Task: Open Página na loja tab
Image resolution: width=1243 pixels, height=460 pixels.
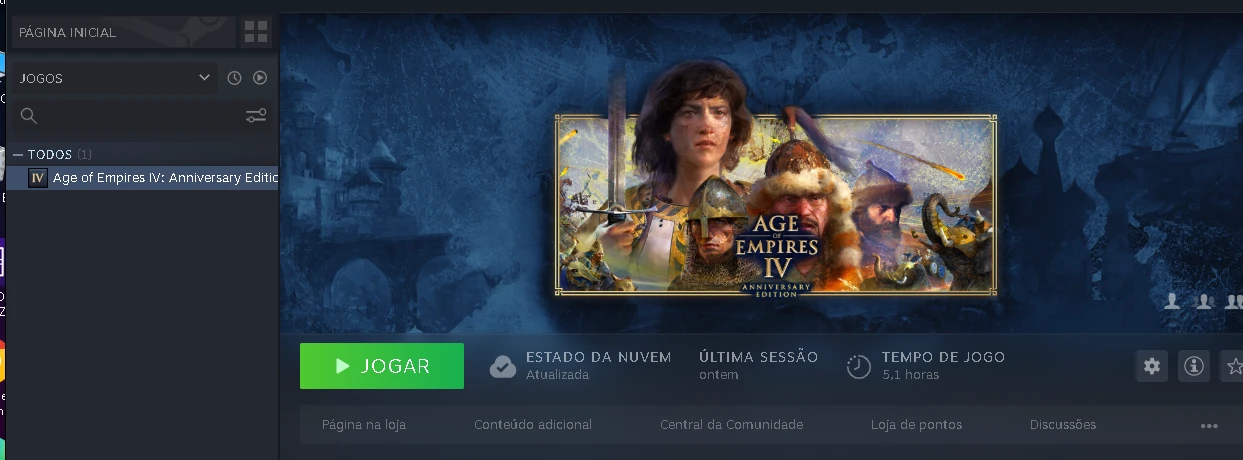Action: tap(364, 425)
